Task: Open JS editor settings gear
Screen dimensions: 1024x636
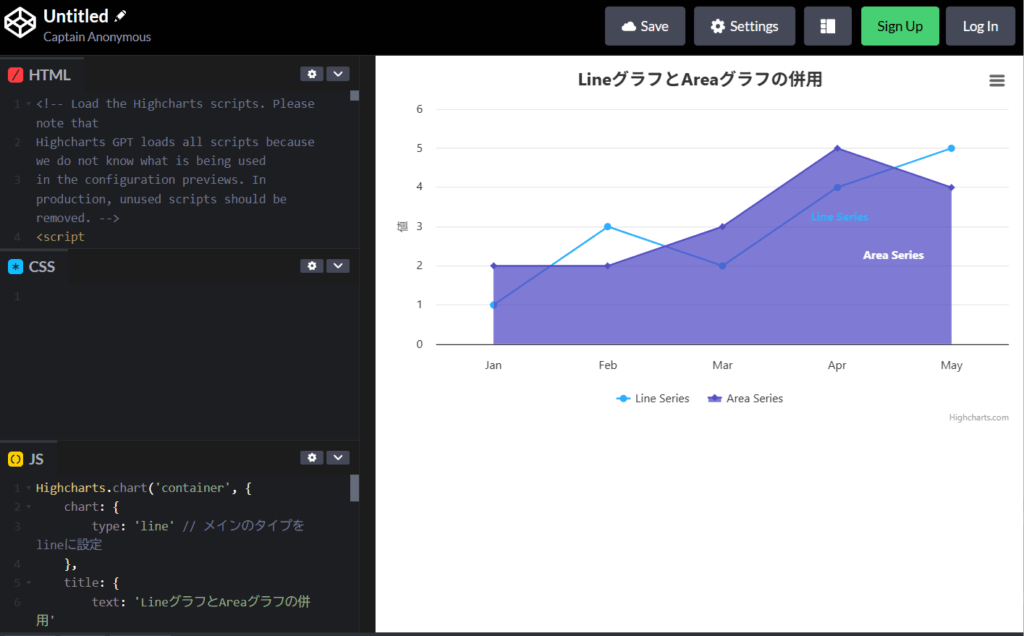Action: (x=312, y=458)
